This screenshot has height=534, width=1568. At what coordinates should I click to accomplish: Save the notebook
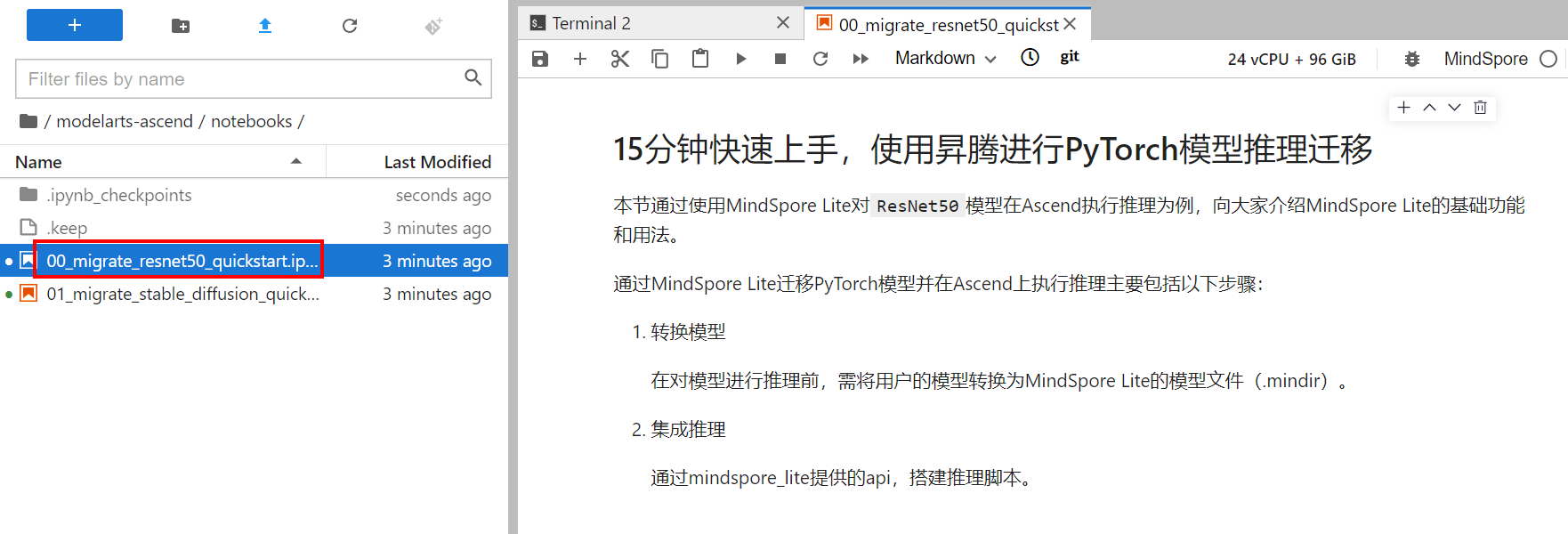tap(540, 59)
